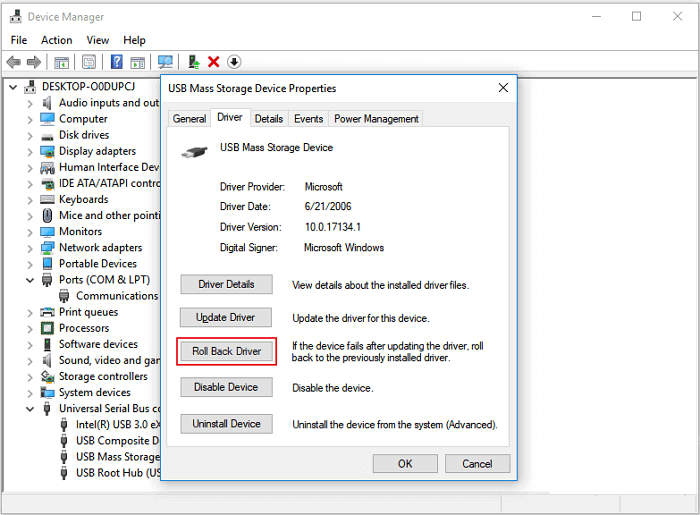Expand the Display adapters node
The image size is (700, 515).
[30, 152]
